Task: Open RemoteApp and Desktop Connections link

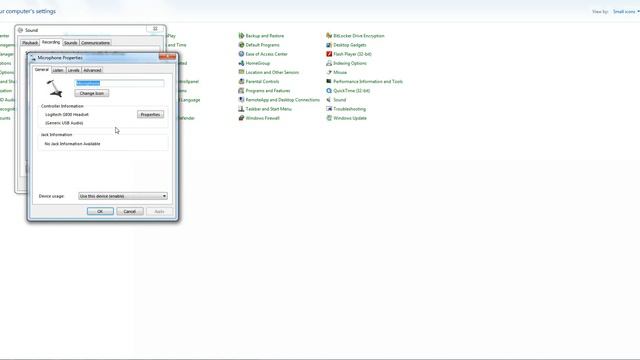Action: pyautogui.click(x=282, y=100)
